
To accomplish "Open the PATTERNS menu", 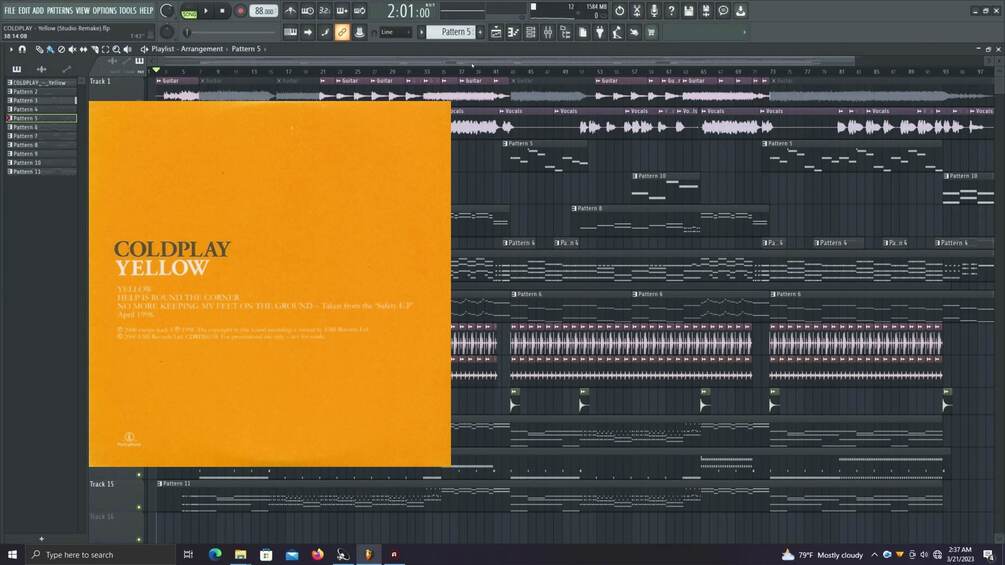I will coord(60,11).
